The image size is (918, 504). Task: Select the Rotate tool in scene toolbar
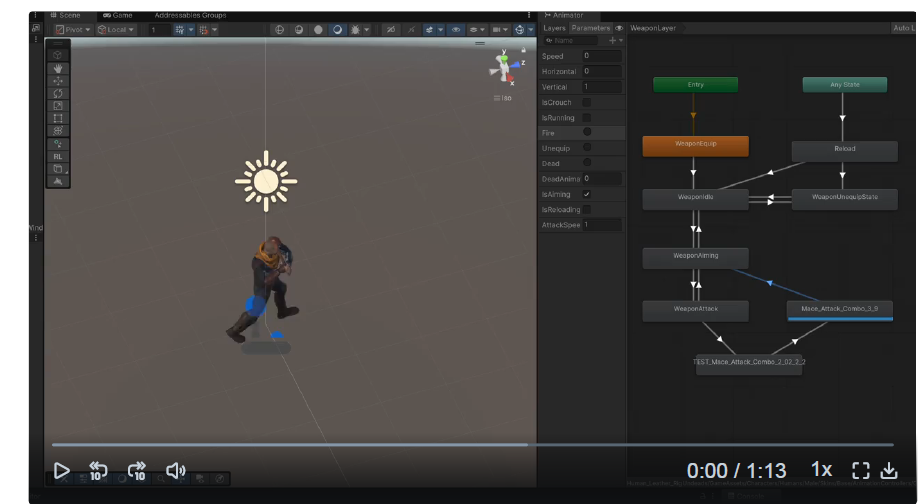click(x=58, y=93)
